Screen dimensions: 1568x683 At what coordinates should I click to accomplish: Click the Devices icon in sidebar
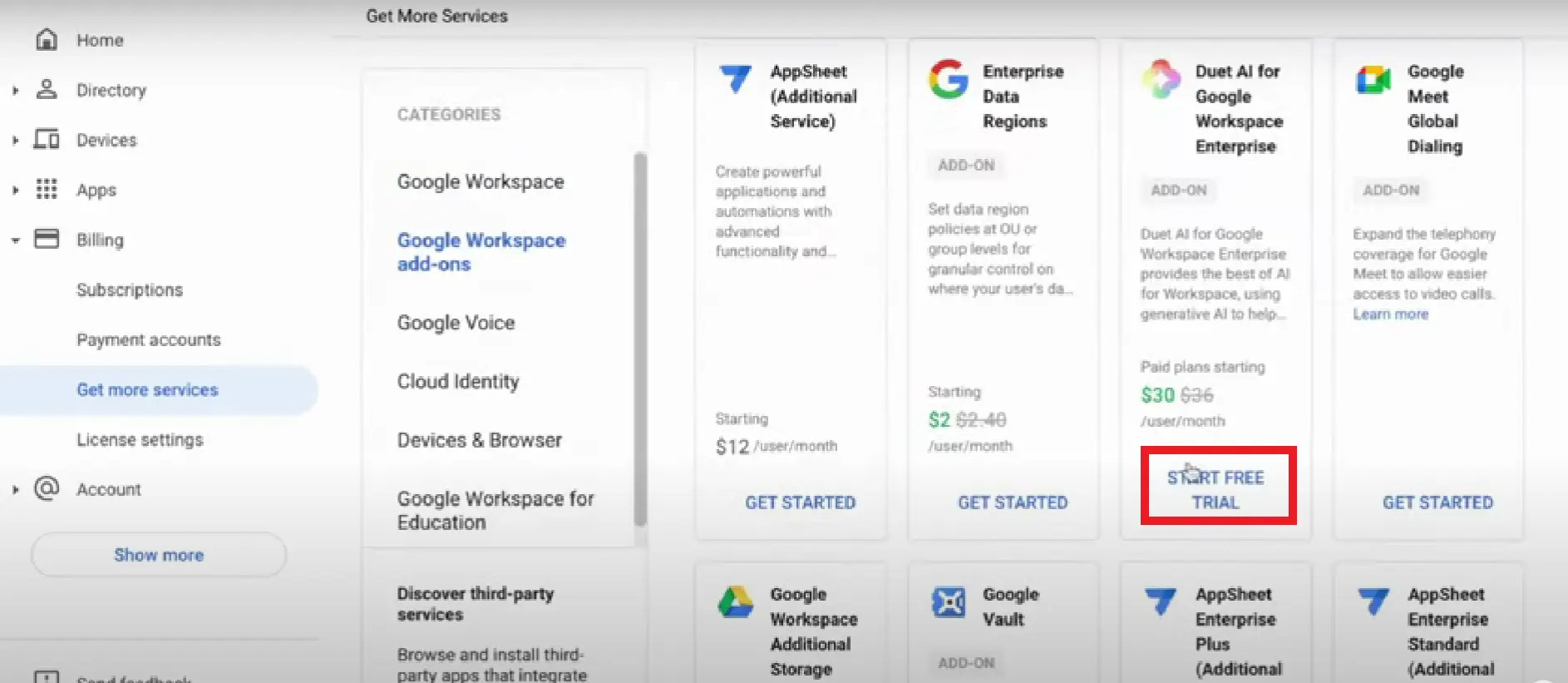tap(47, 139)
